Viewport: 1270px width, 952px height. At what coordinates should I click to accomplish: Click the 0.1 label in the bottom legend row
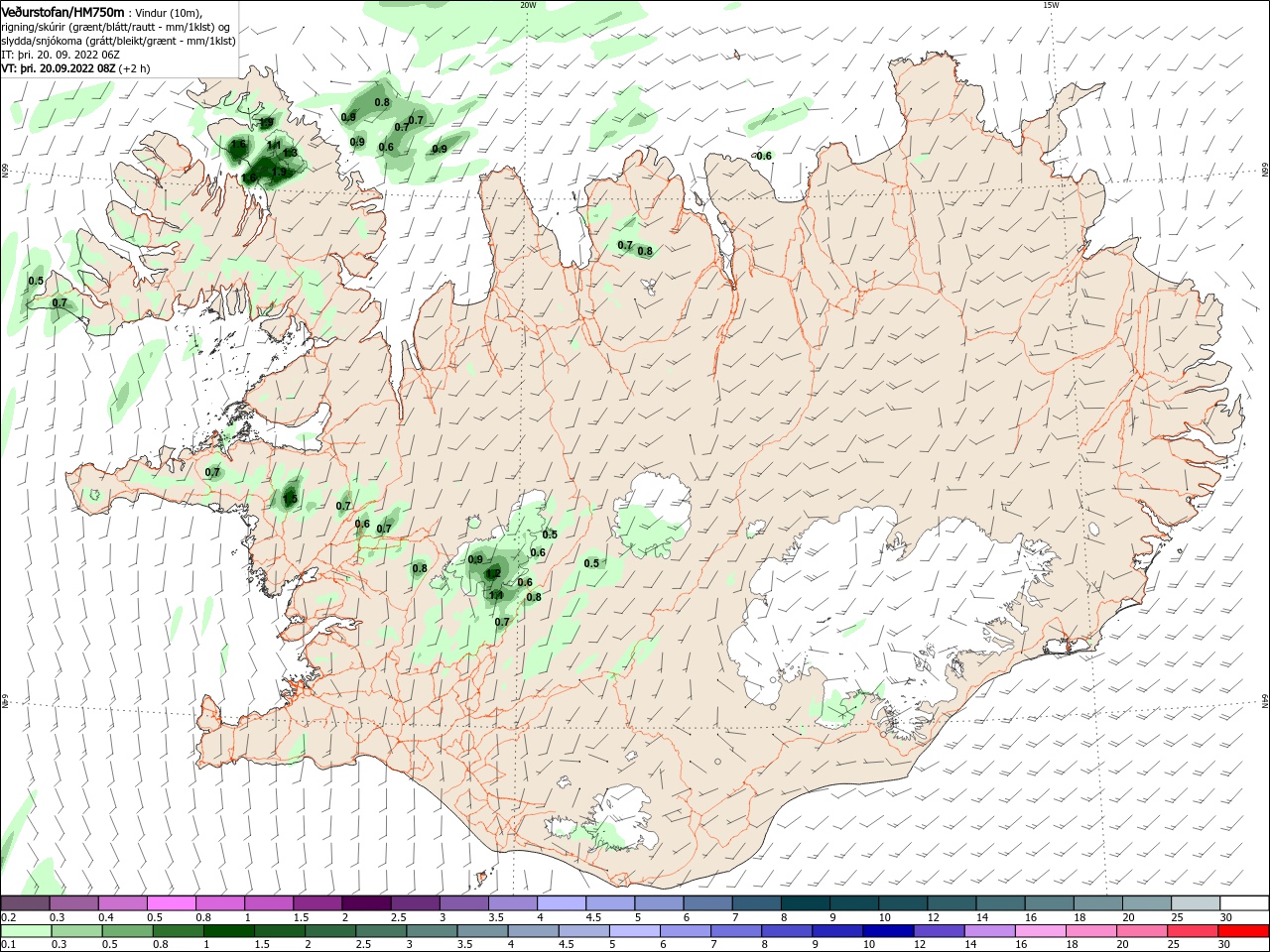pos(8,945)
